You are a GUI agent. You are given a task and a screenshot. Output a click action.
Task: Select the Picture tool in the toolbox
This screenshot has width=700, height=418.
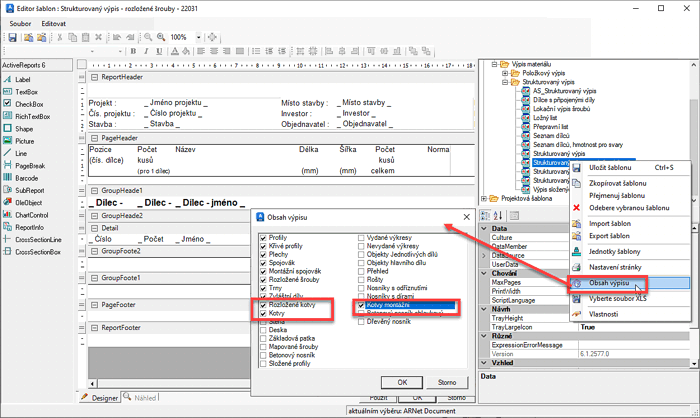[x=24, y=141]
